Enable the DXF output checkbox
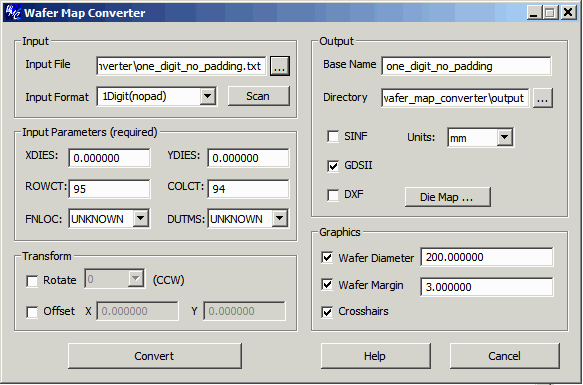This screenshot has height=385, width=583. (x=333, y=195)
